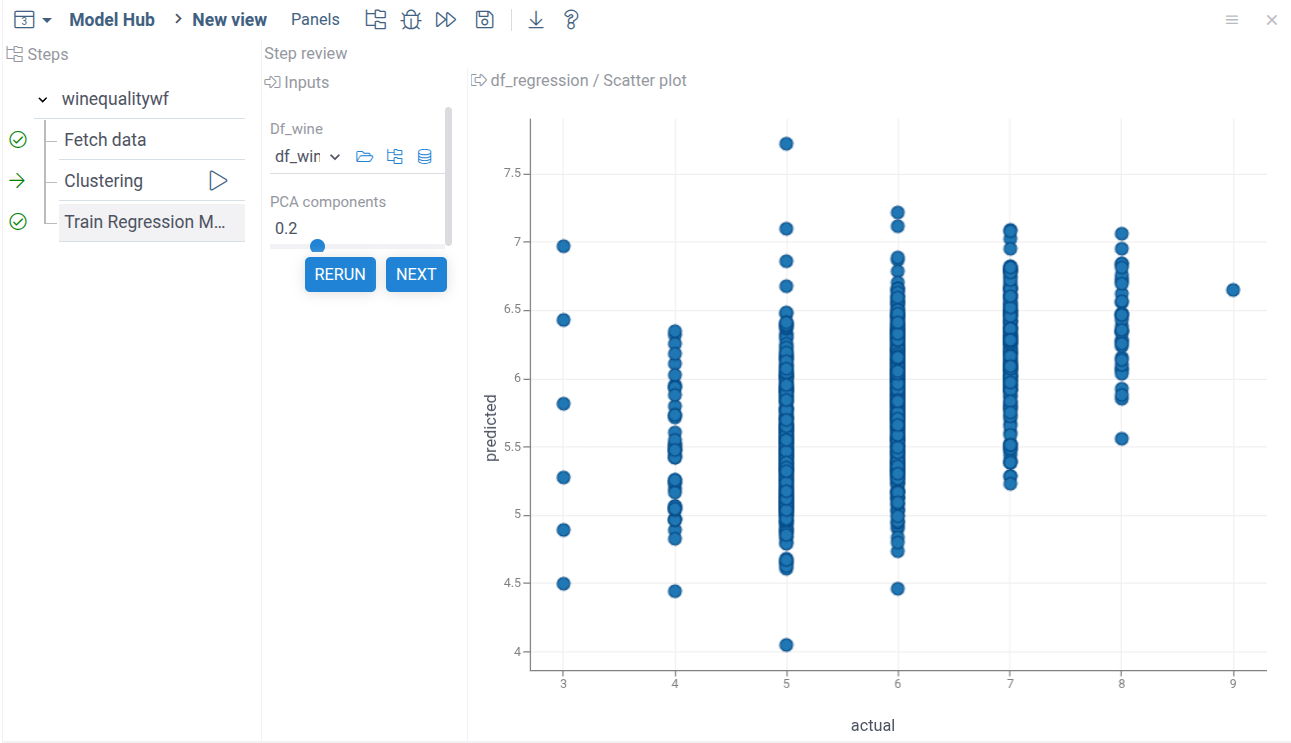This screenshot has width=1291, height=743.
Task: Click the open folder icon for Df_wine
Action: 365,157
